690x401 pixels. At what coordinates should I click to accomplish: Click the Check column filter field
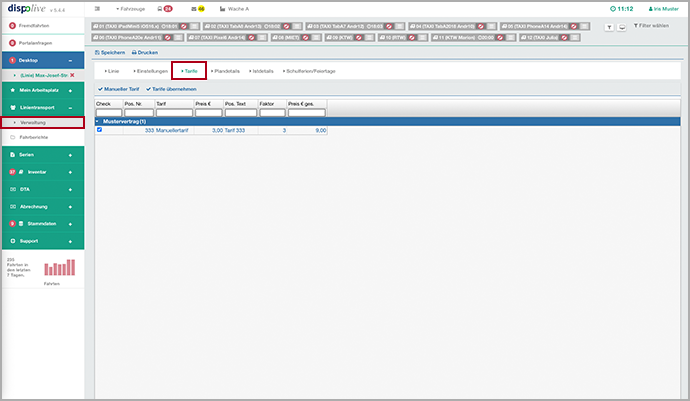point(109,113)
